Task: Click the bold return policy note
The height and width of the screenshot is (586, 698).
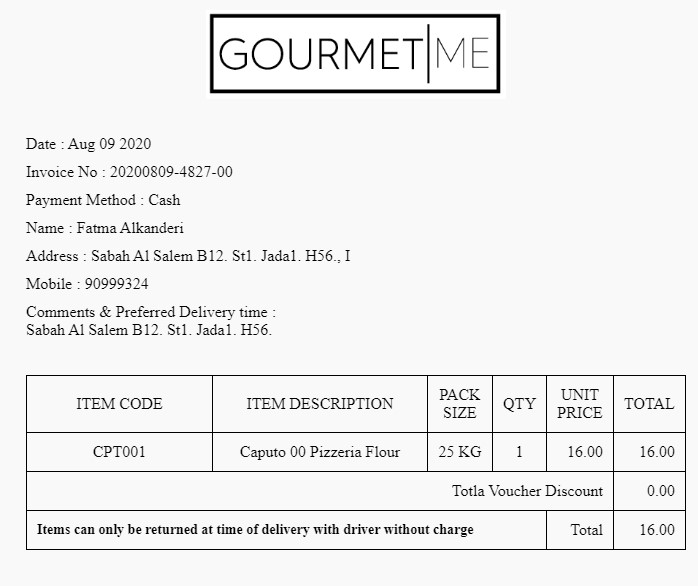Action: (x=255, y=529)
